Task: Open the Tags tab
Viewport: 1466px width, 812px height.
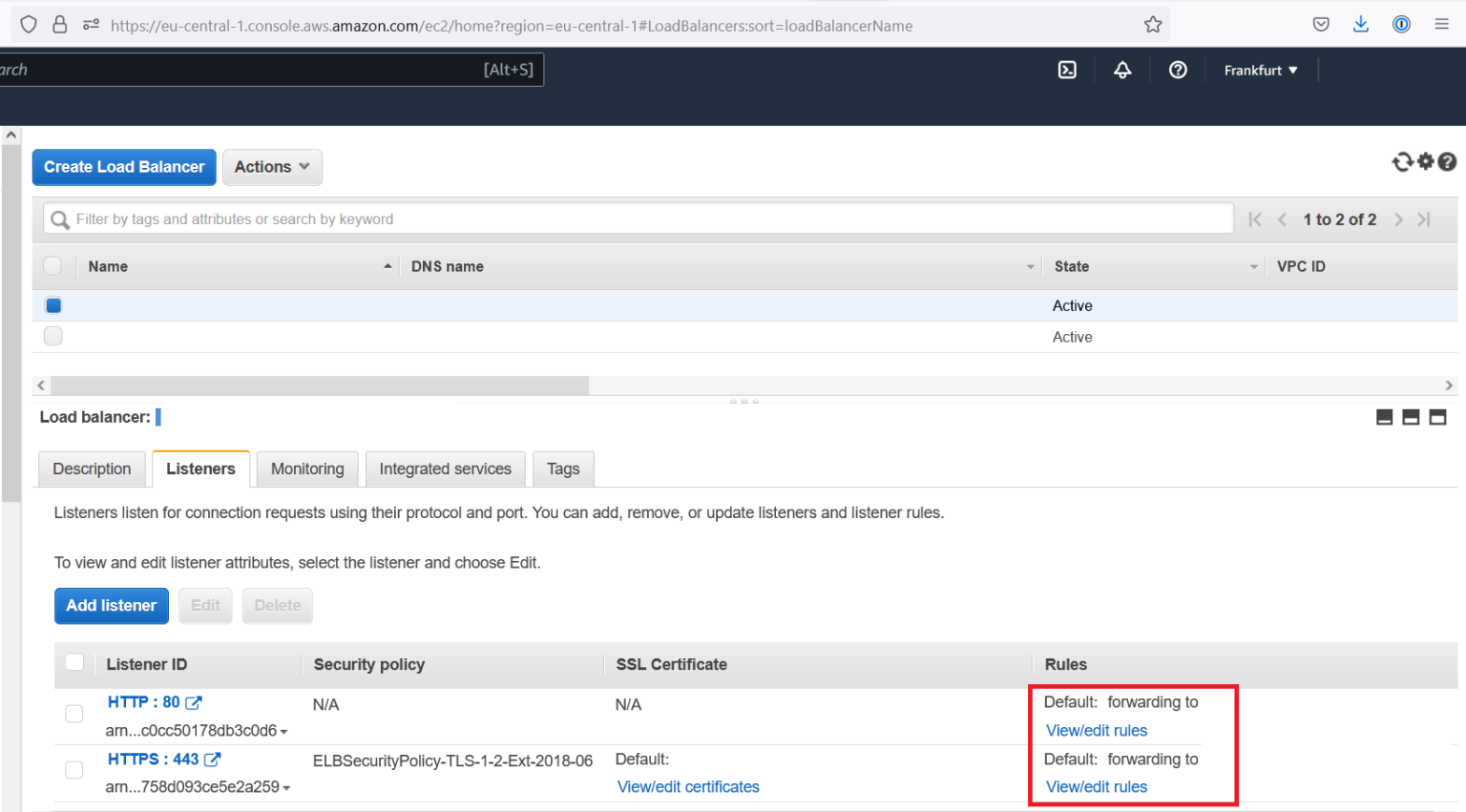Action: click(x=562, y=468)
